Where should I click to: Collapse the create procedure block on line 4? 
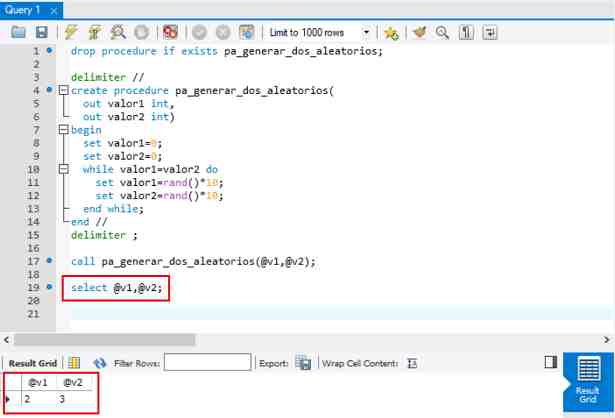pyautogui.click(x=63, y=91)
